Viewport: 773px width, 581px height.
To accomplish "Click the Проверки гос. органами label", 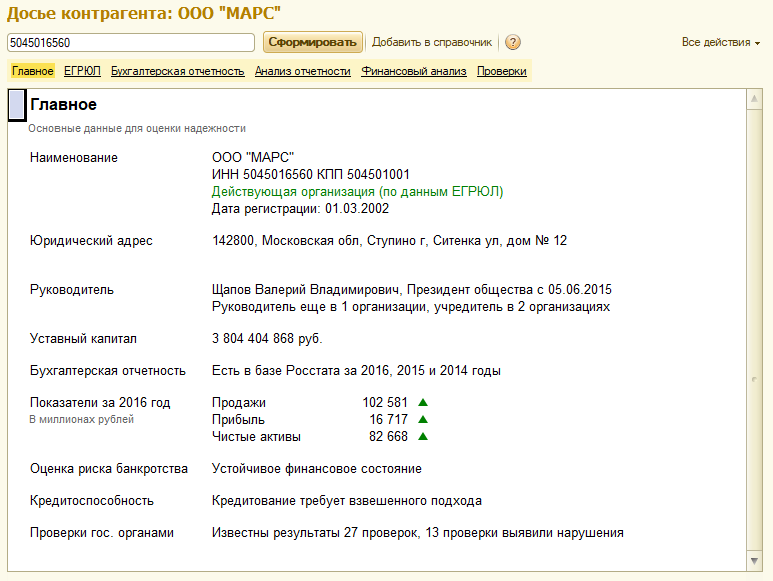I will tap(102, 533).
